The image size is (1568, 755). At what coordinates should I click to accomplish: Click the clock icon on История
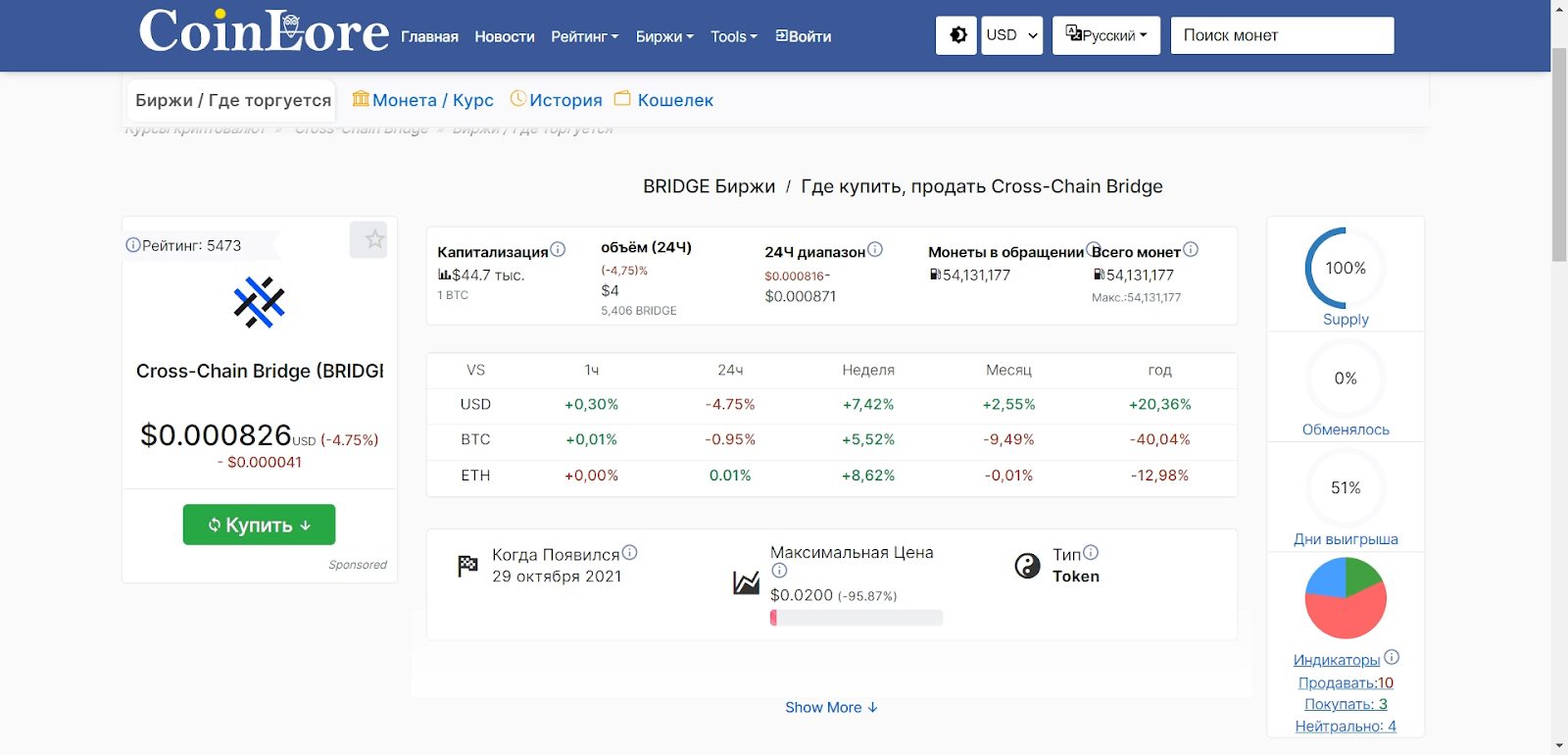pos(518,99)
